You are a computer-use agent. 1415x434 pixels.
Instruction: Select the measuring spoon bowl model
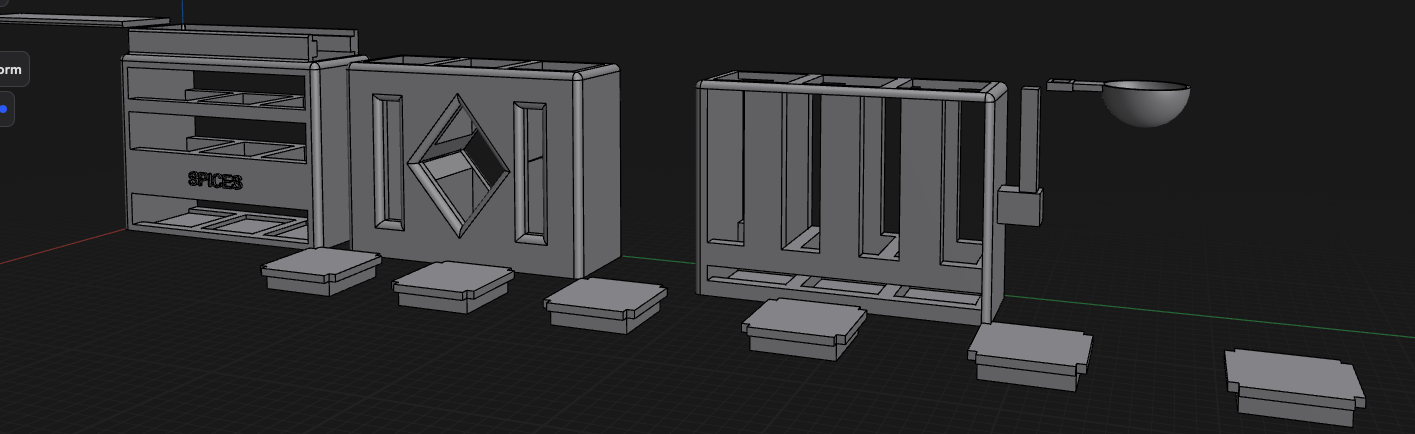(x=1146, y=104)
